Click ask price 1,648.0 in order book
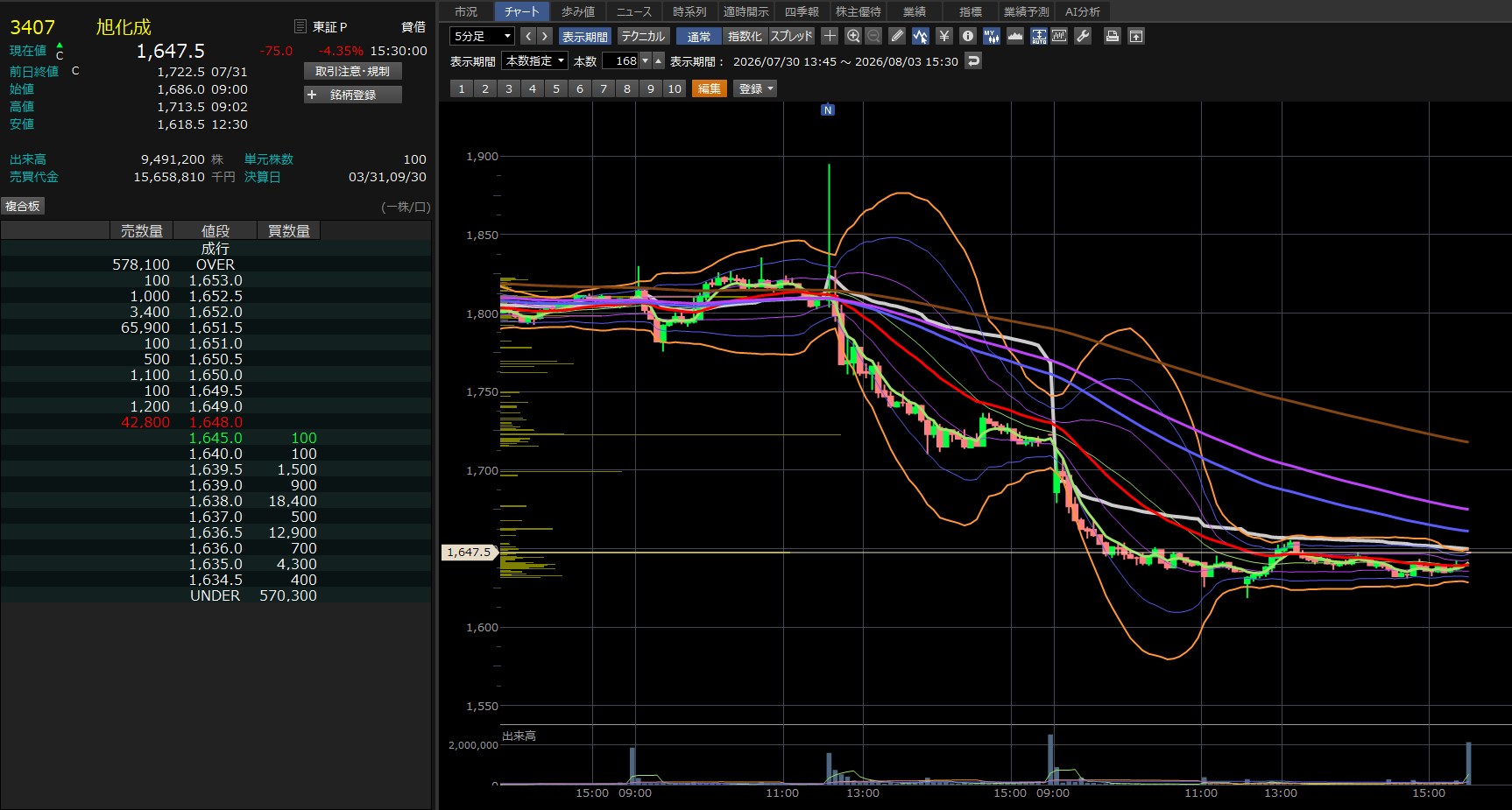Image resolution: width=1512 pixels, height=810 pixels. [215, 422]
